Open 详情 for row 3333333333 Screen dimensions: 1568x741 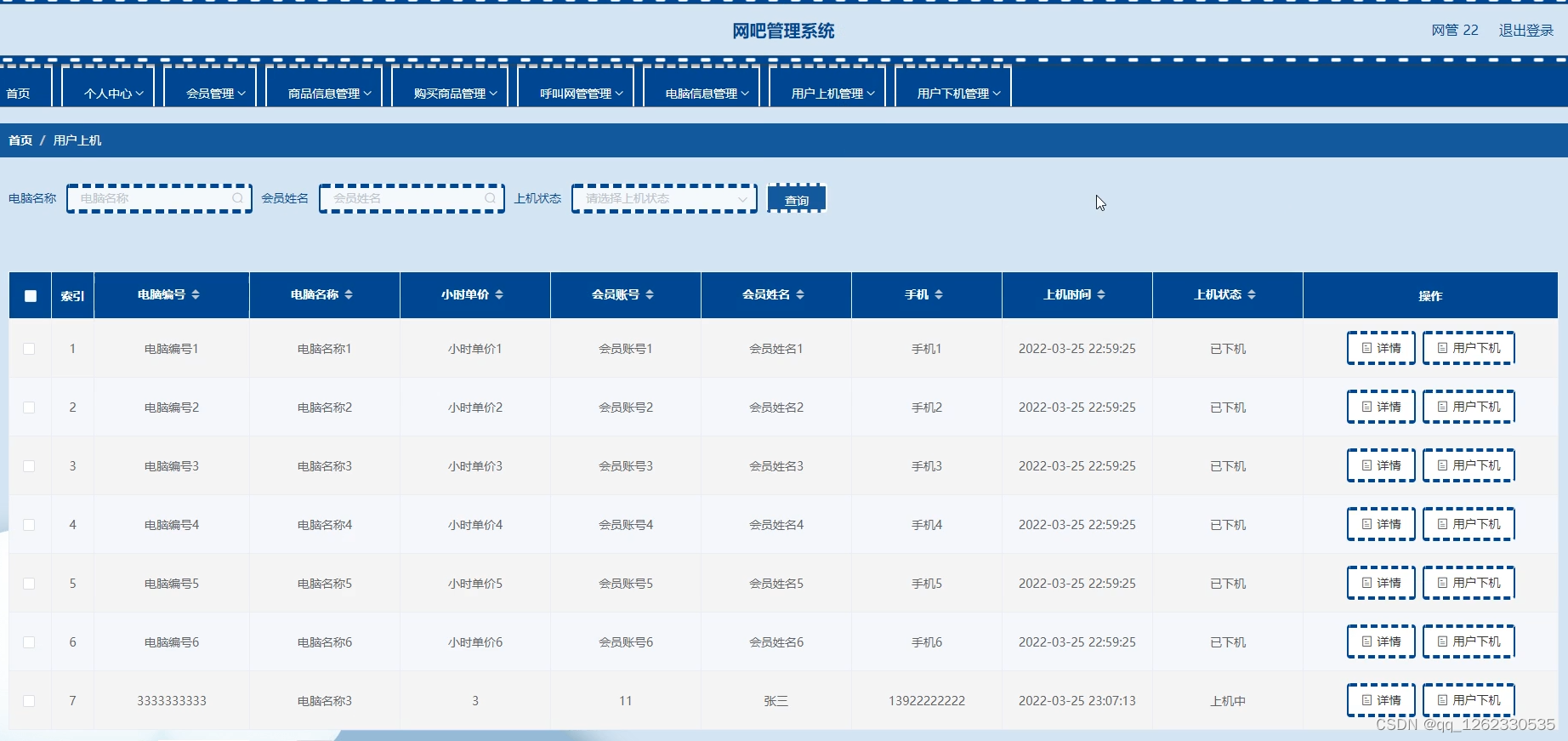[1381, 700]
